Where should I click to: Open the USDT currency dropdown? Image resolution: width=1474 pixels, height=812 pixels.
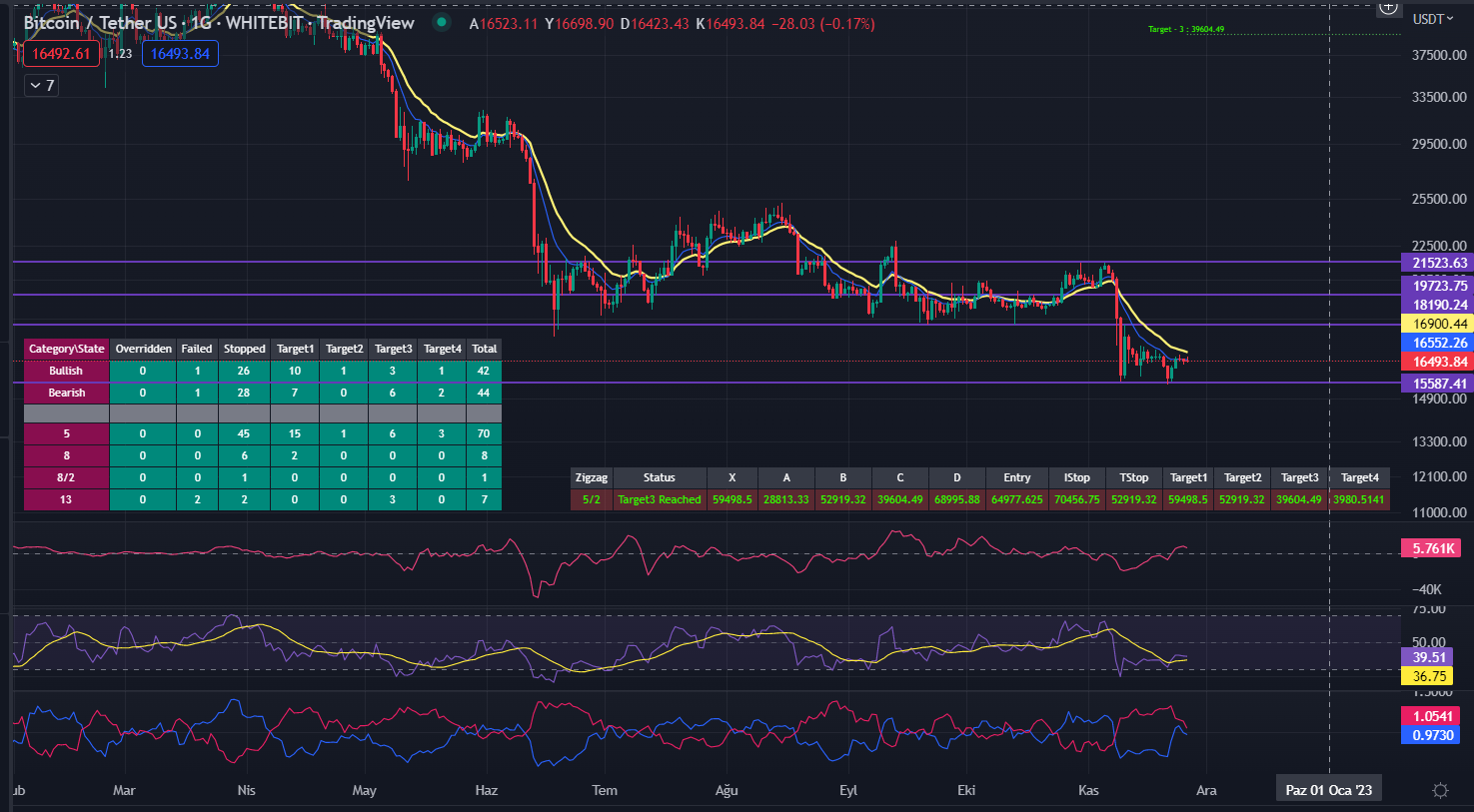tap(1433, 19)
